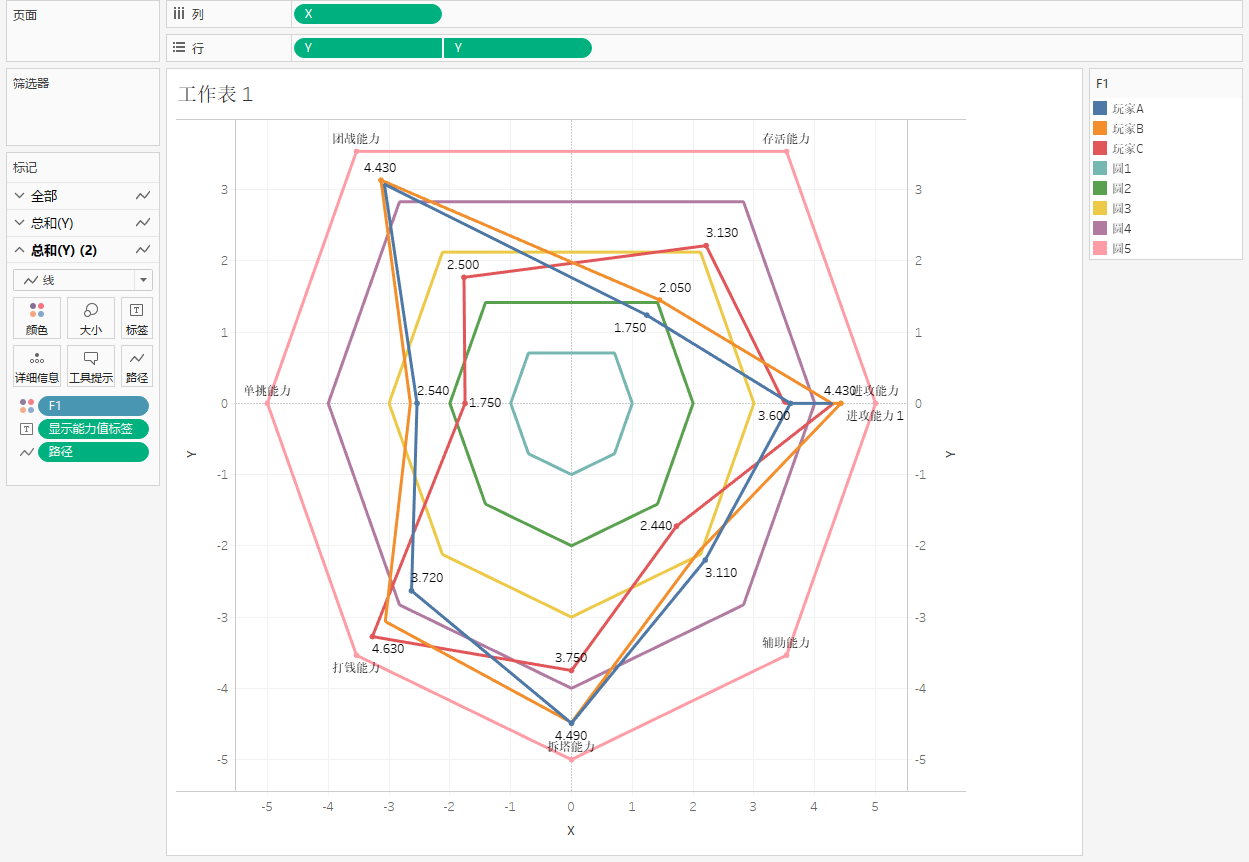This screenshot has height=862, width=1249.
Task: Click the 打钱能力 axis label on chart
Action: (356, 667)
